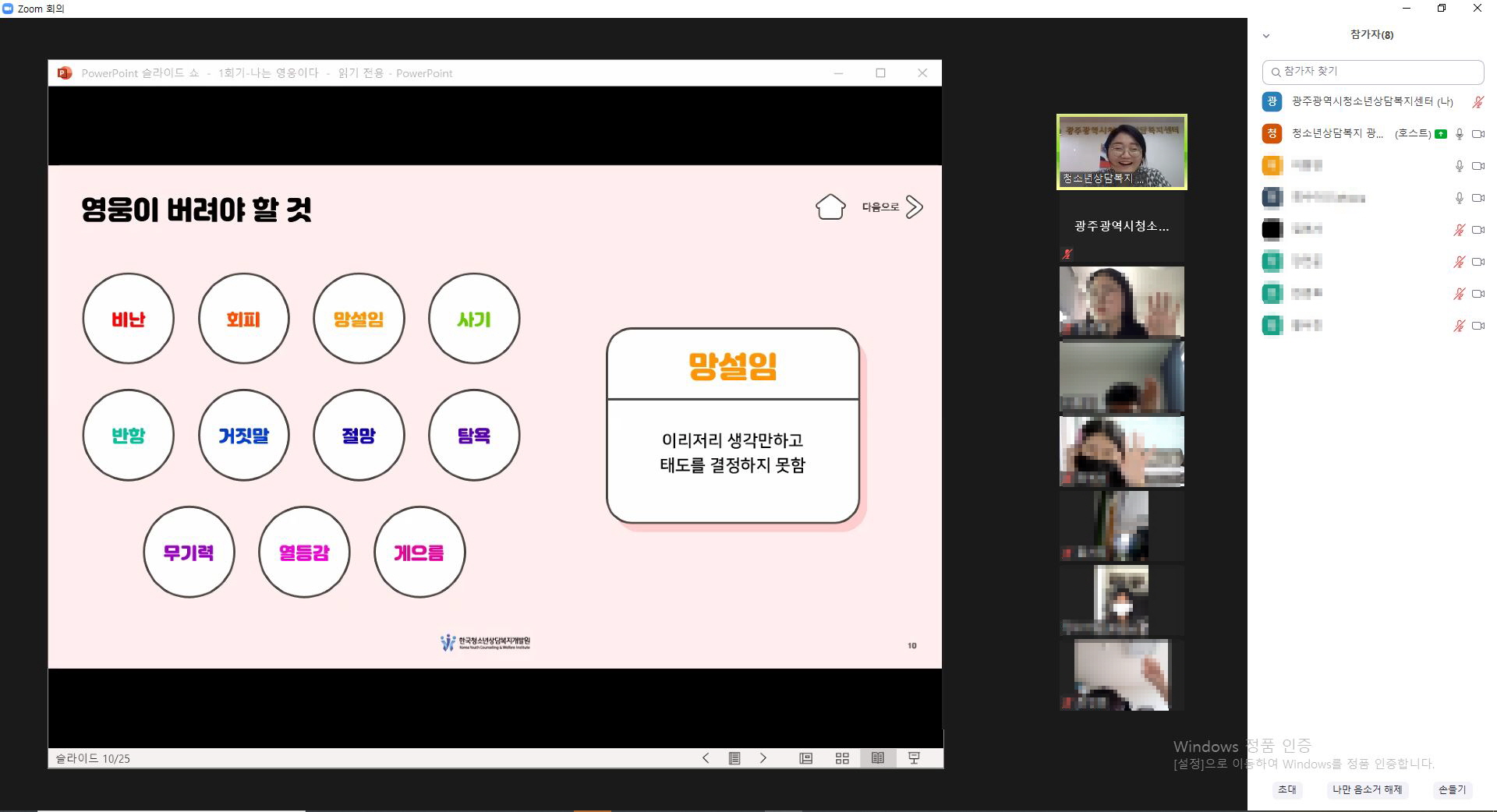Select the 게으름 circle on the slide
The height and width of the screenshot is (812, 1497).
pyautogui.click(x=419, y=553)
